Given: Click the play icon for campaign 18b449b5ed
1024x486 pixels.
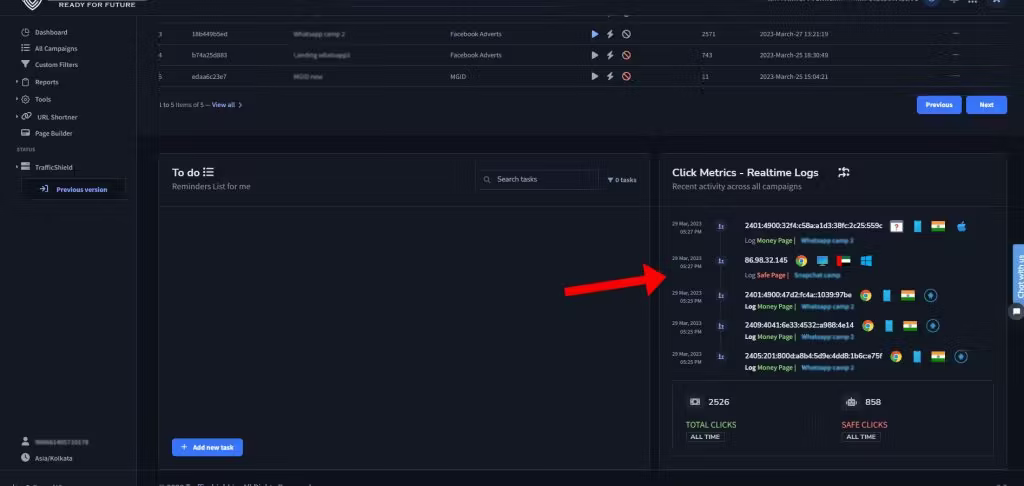Looking at the screenshot, I should [x=594, y=34].
